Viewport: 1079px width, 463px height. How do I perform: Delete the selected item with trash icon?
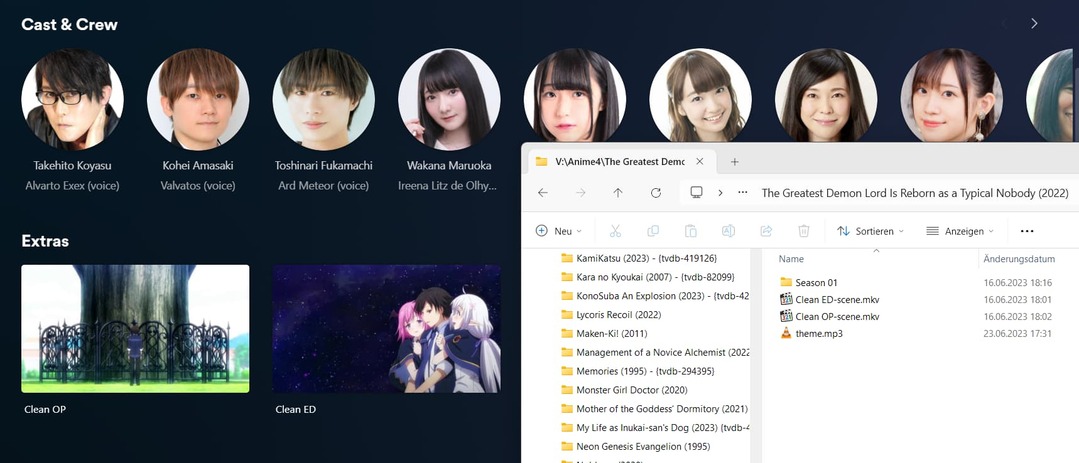804,231
